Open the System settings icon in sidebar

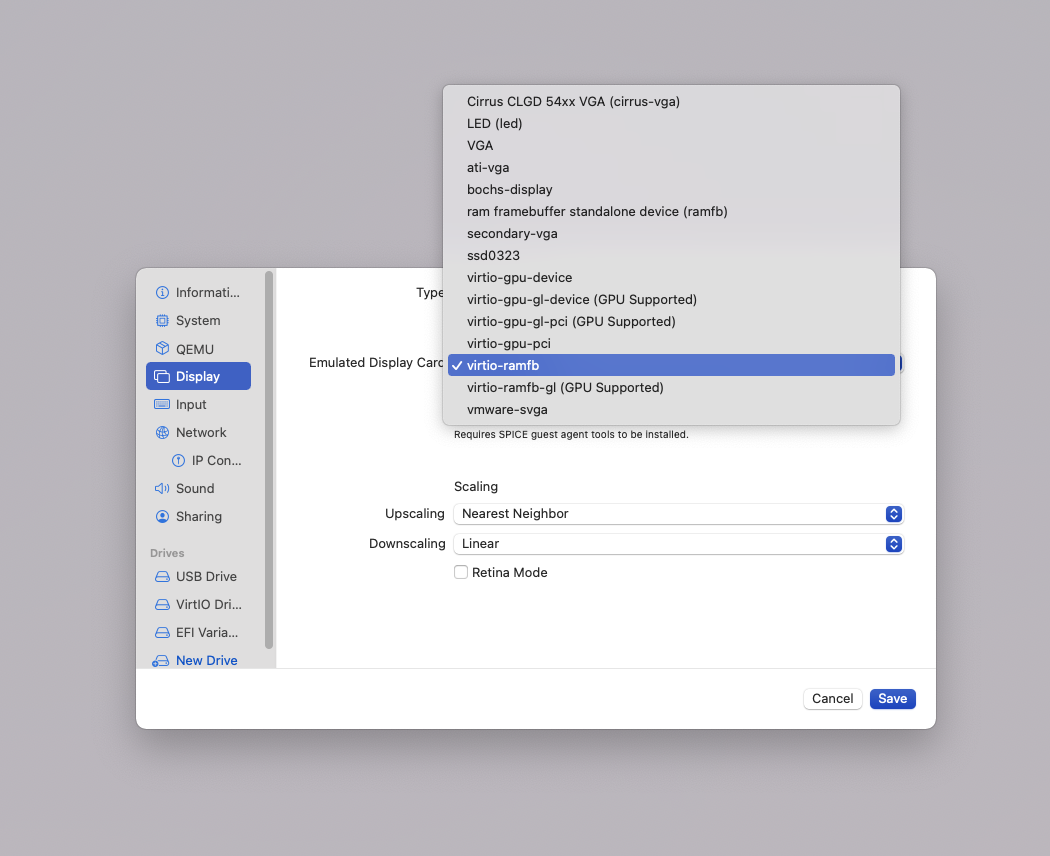161,320
